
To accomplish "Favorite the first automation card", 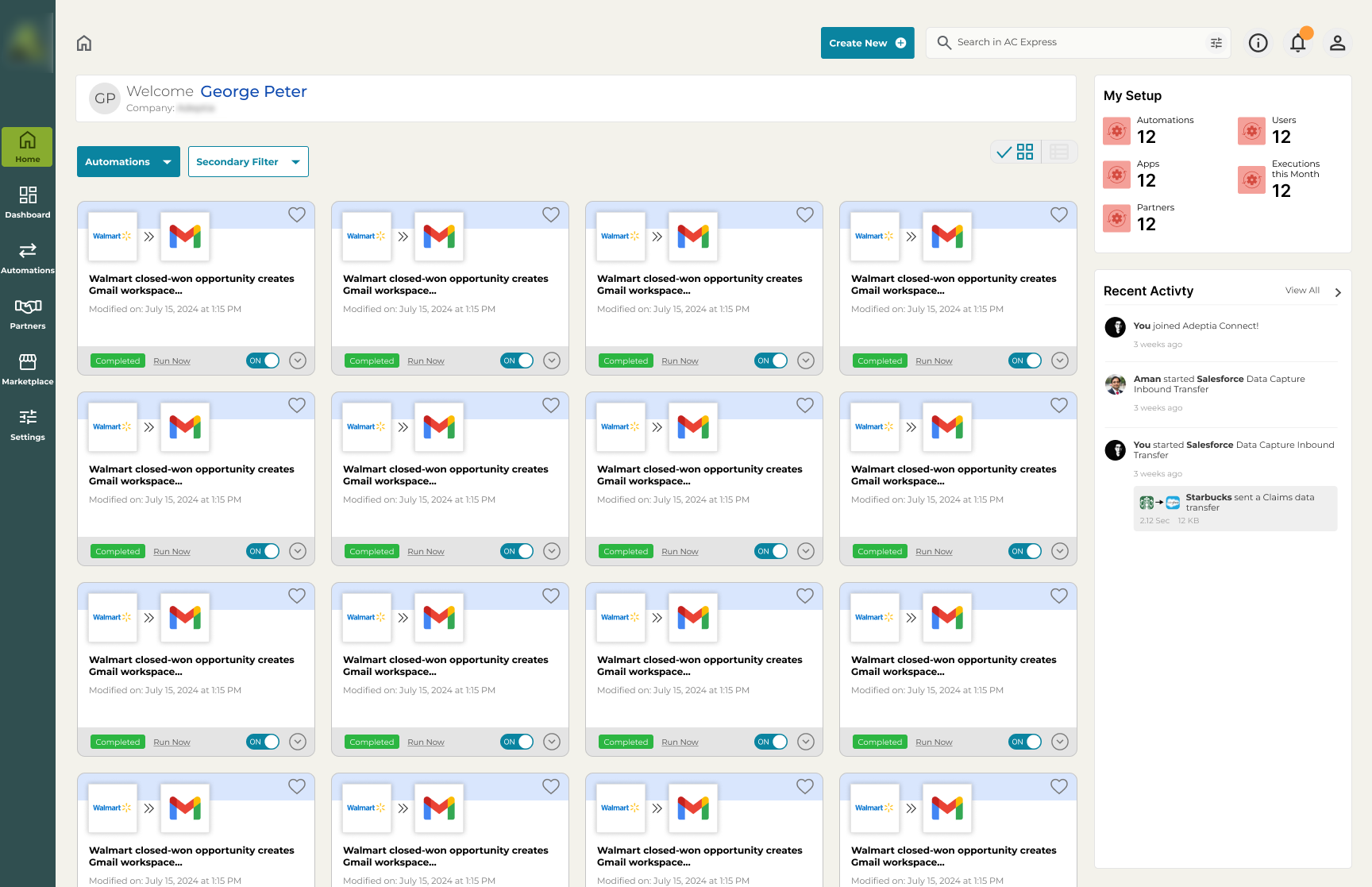I will pyautogui.click(x=296, y=214).
